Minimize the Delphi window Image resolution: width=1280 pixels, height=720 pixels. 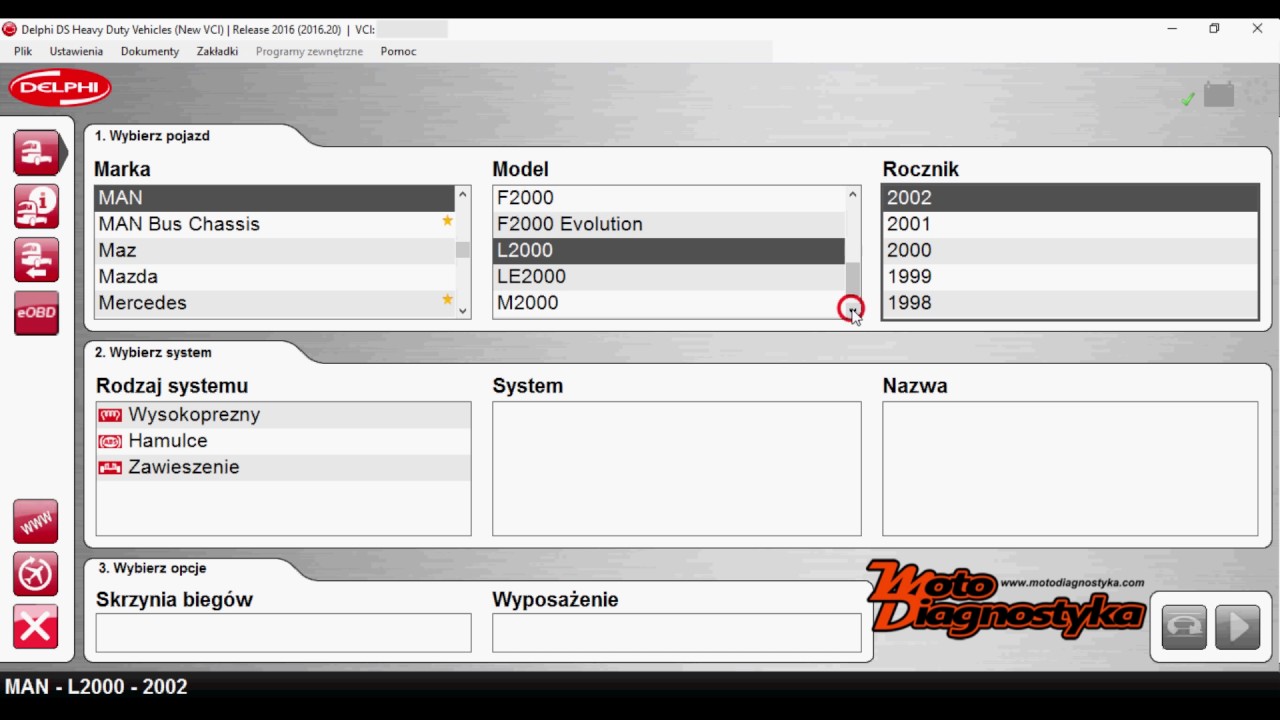click(x=1172, y=29)
